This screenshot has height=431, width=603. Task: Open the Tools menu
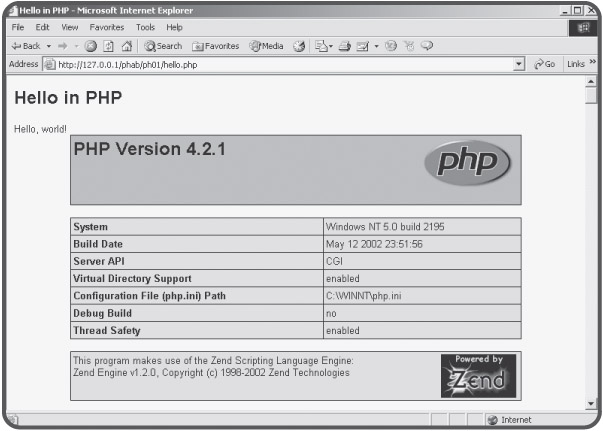(x=147, y=27)
